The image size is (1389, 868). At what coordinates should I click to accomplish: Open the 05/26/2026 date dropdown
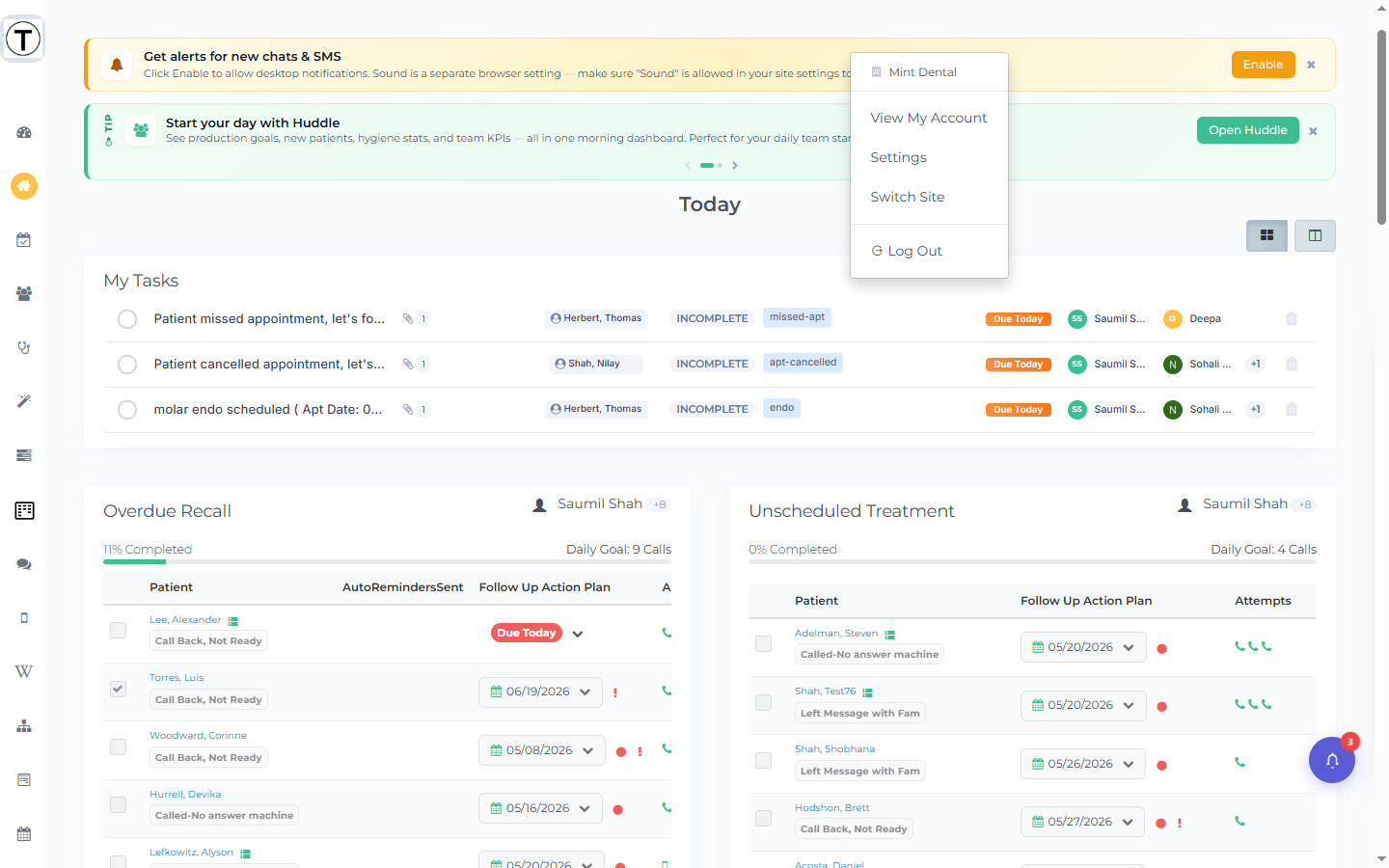pos(1083,764)
